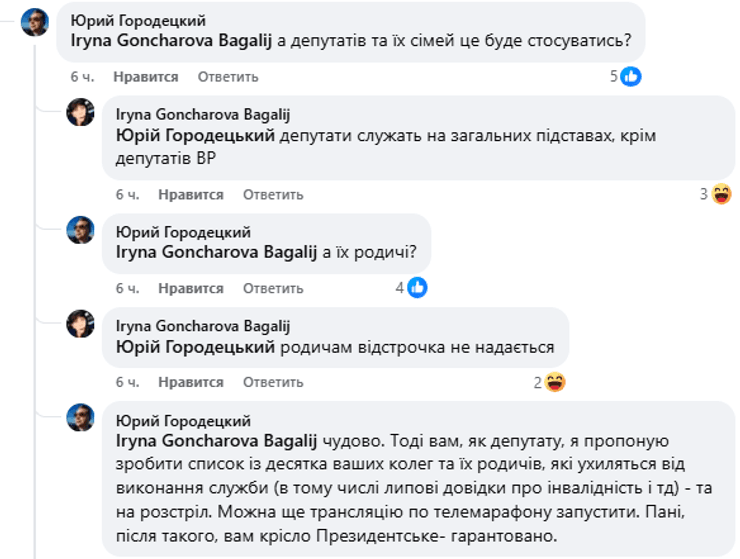Open Юрий's avatar on the 'а їх родичі?' reply
The height and width of the screenshot is (559, 740).
81,230
